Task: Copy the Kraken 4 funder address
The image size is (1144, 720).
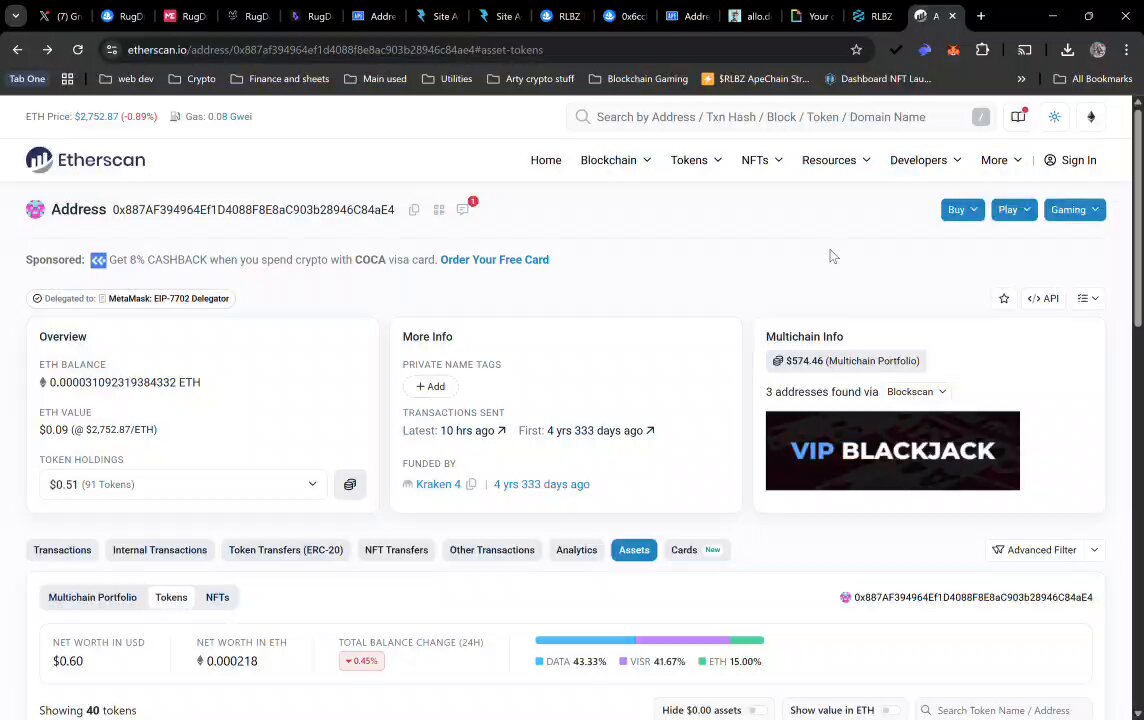Action: click(x=471, y=484)
